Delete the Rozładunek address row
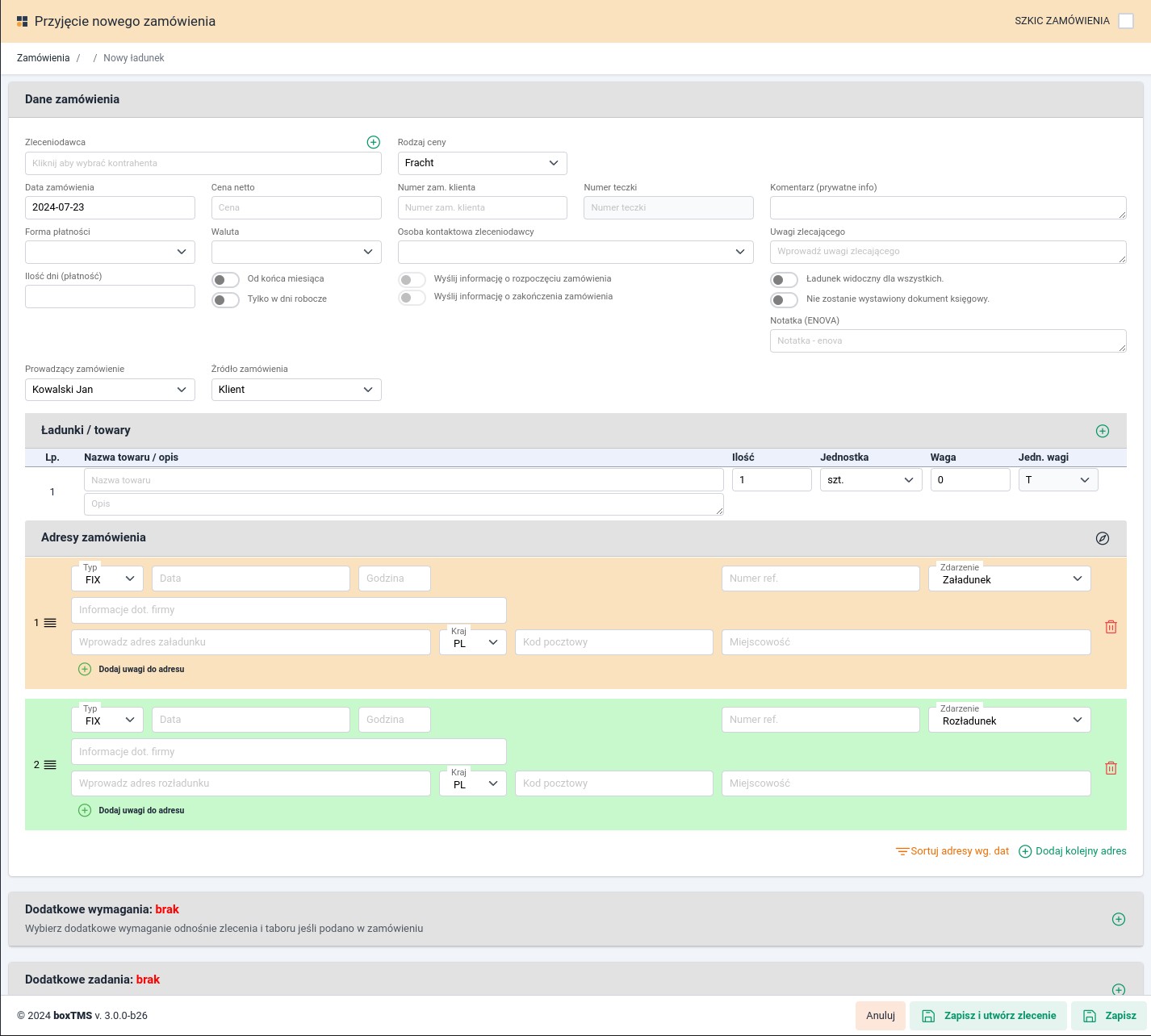Image resolution: width=1151 pixels, height=1036 pixels. click(x=1111, y=768)
